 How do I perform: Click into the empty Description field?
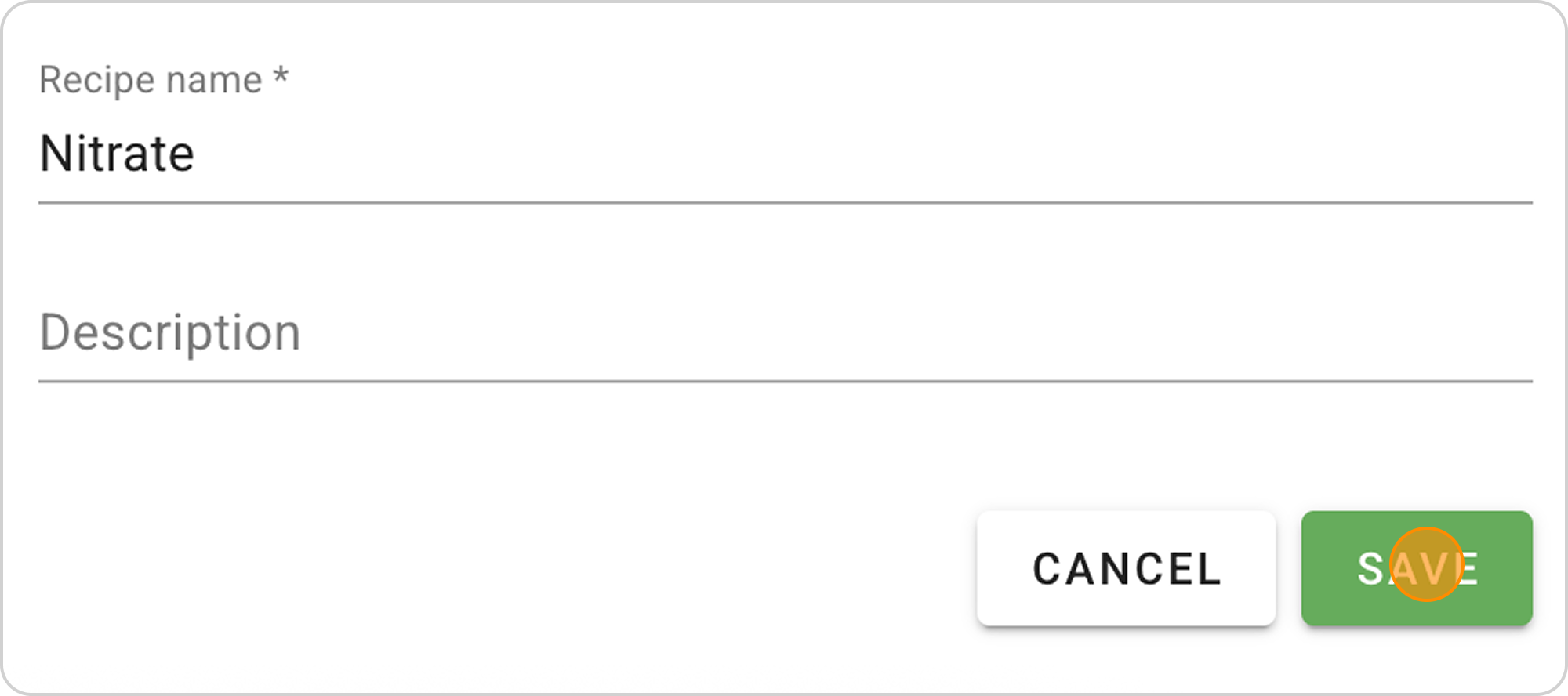tap(784, 333)
